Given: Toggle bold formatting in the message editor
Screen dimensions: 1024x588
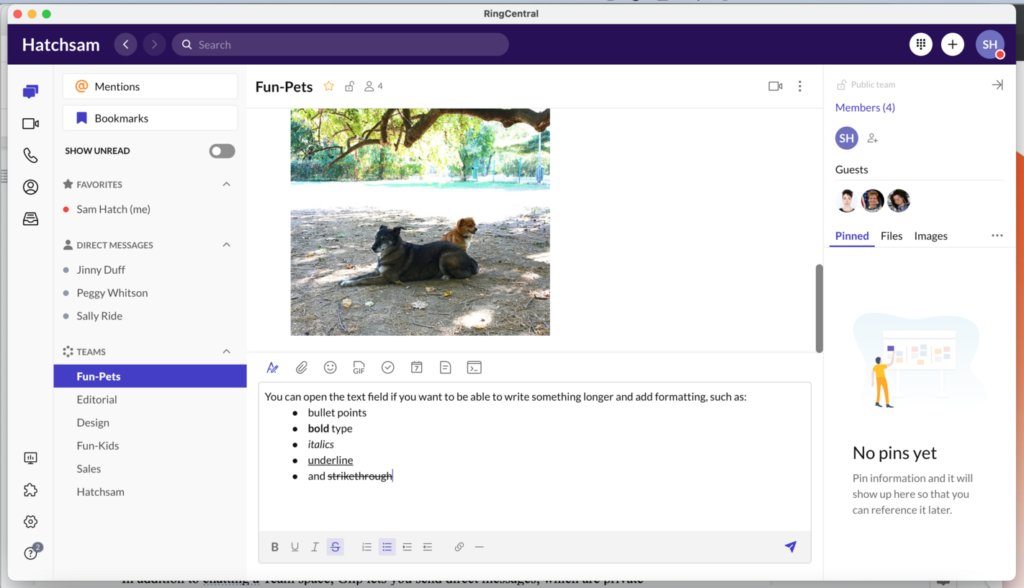Looking at the screenshot, I should coord(274,547).
